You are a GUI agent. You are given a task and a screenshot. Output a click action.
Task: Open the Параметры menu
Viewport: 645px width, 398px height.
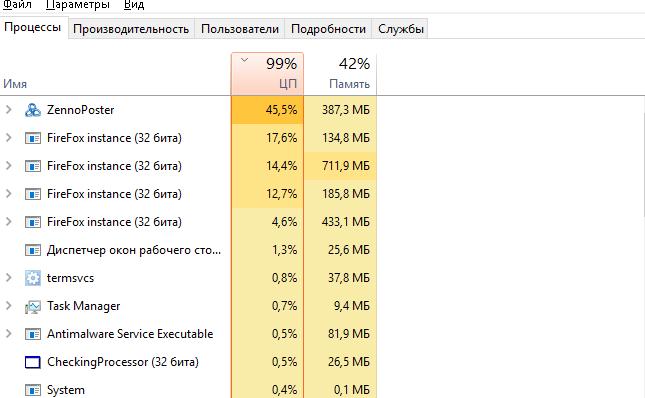pos(78,5)
